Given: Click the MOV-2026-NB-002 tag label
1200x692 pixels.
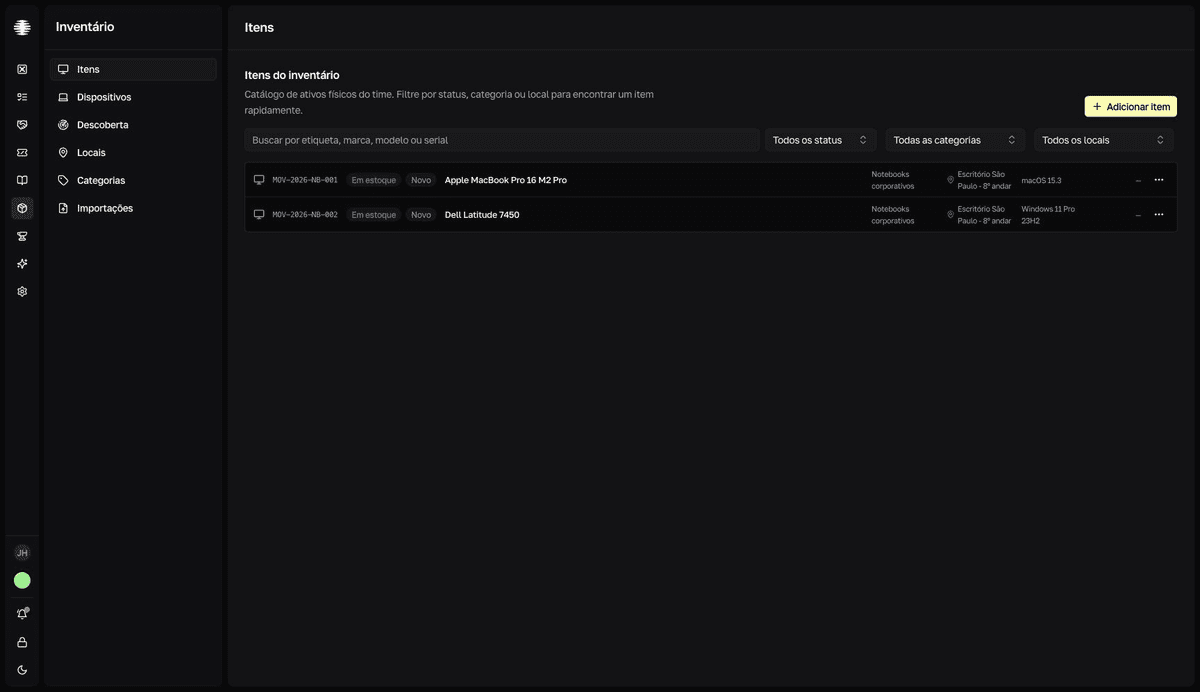Looking at the screenshot, I should pos(305,215).
